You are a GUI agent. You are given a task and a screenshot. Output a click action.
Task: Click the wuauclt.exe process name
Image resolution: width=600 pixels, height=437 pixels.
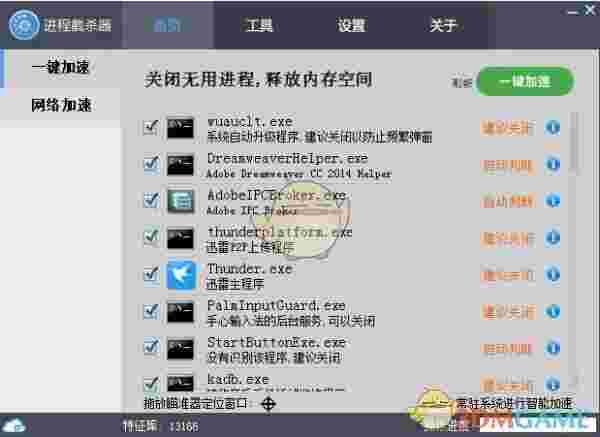[x=249, y=122]
